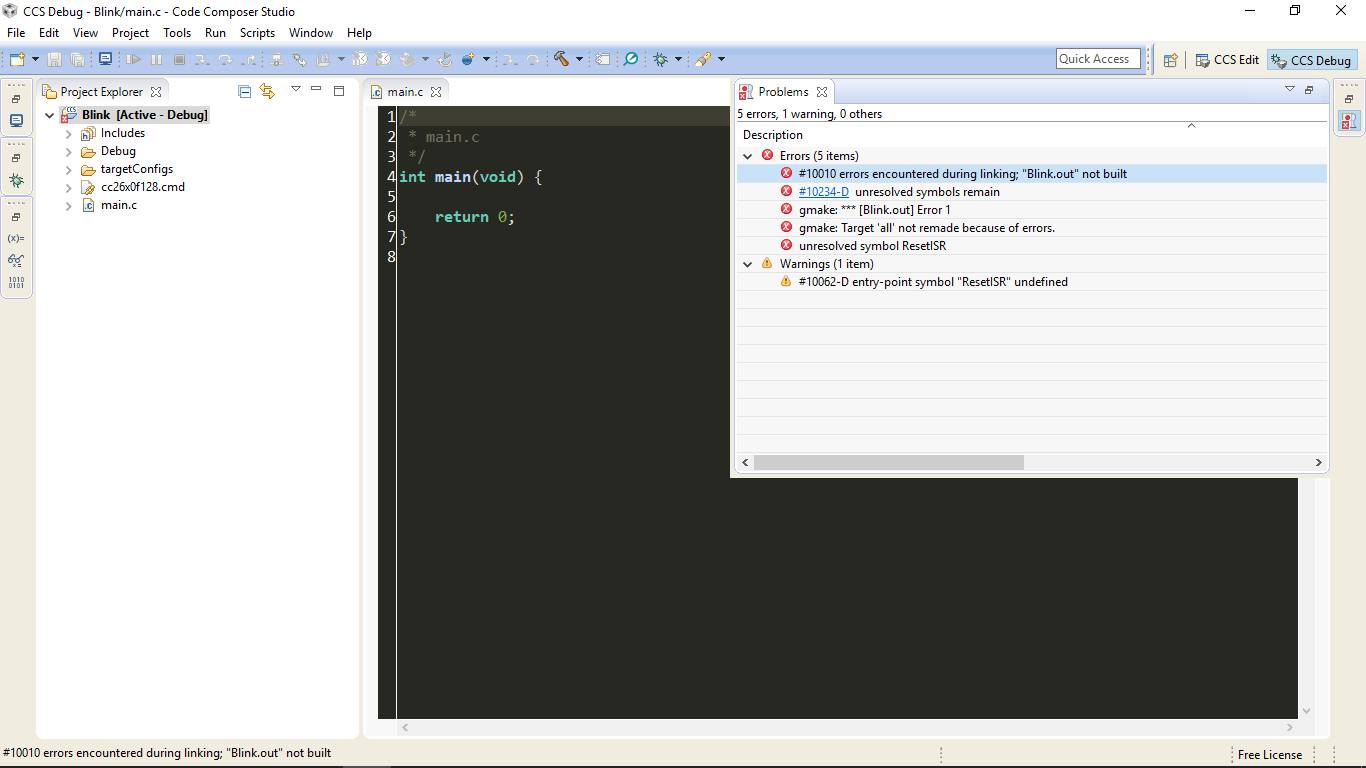Open the Variables view from left trim bar

(16, 238)
